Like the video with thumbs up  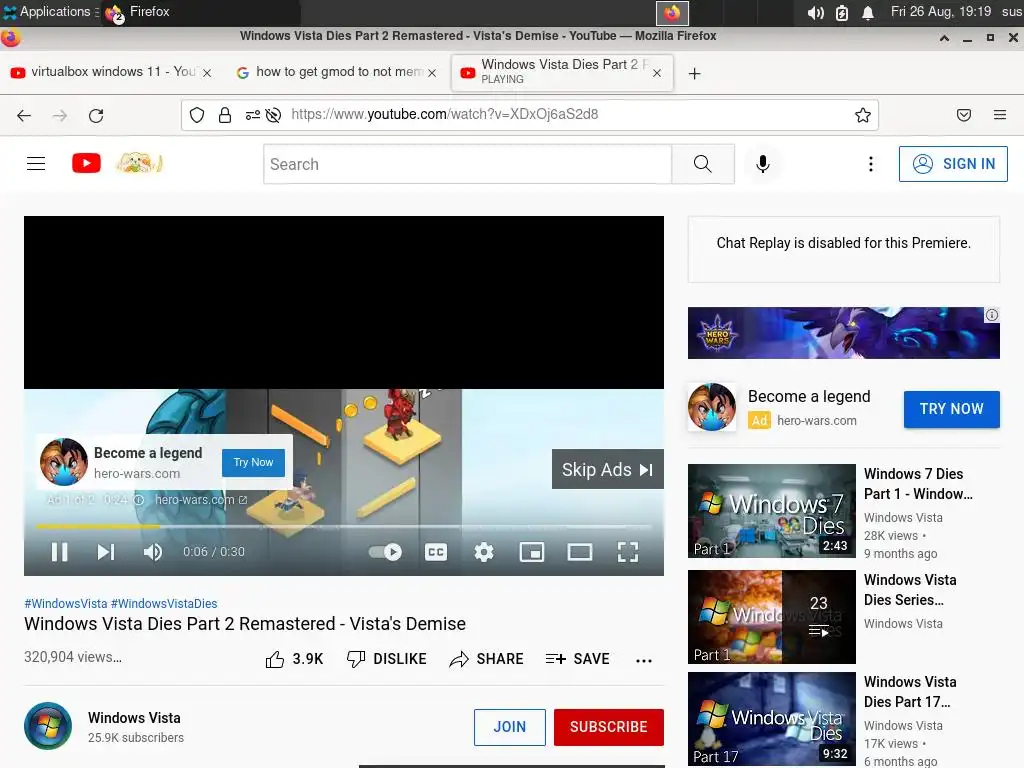coord(294,659)
